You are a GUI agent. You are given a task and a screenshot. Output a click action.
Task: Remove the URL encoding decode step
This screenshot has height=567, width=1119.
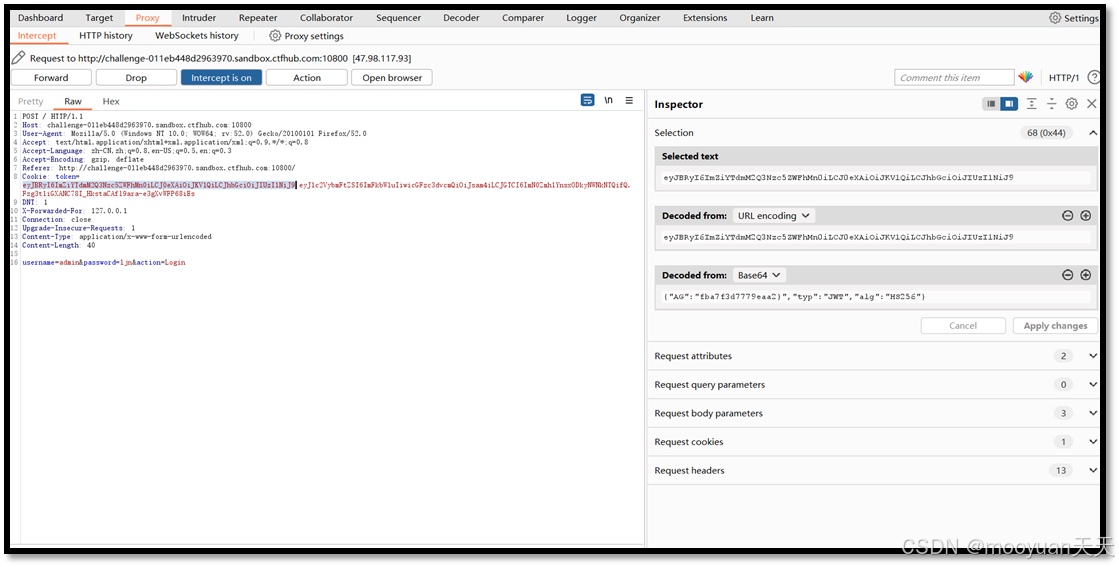click(1068, 215)
